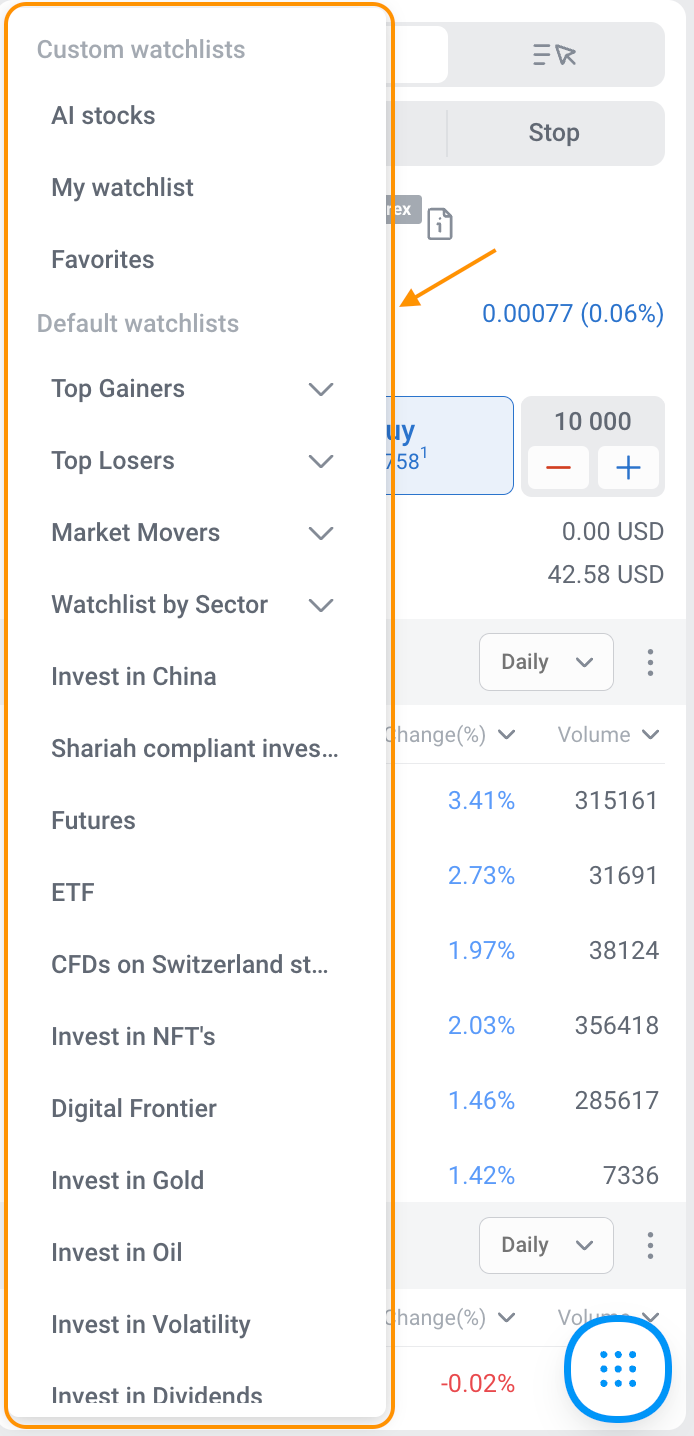Open the lower Daily period dropdown

(x=546, y=1245)
